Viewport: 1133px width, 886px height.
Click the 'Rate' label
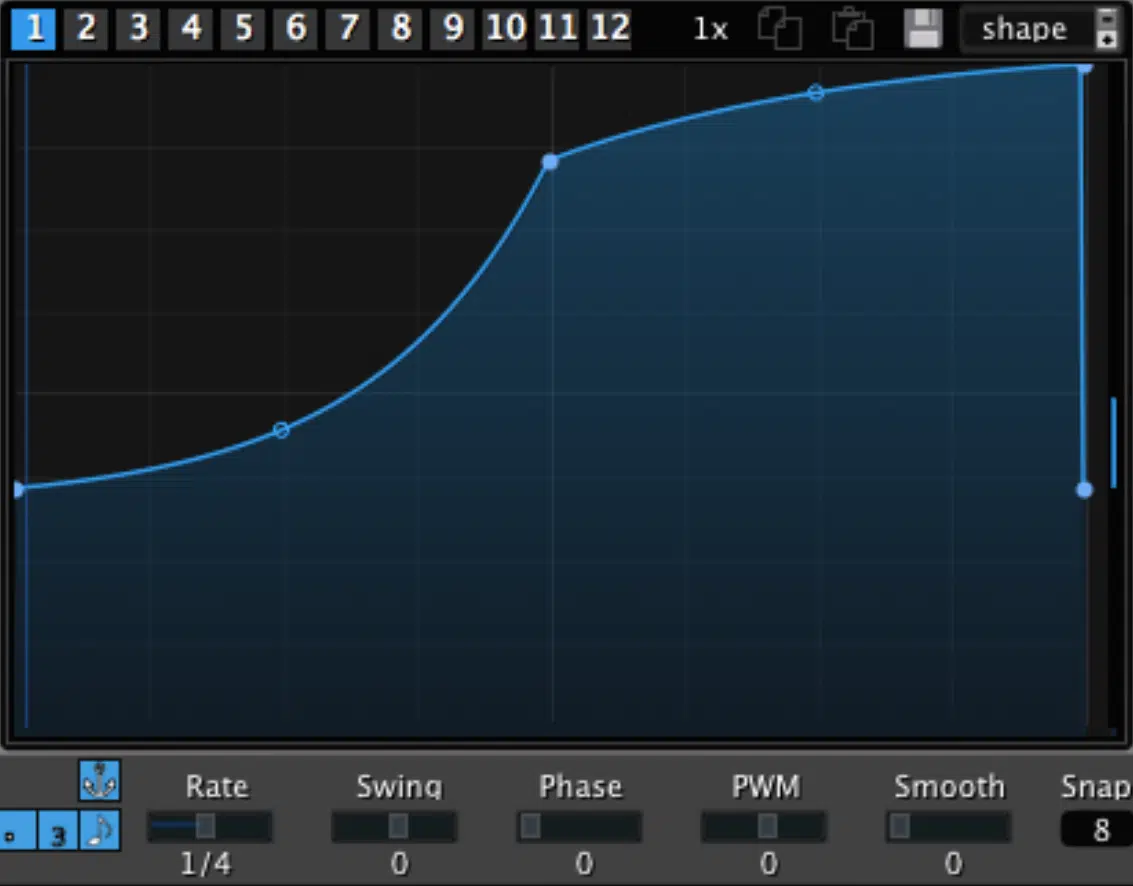(x=217, y=786)
